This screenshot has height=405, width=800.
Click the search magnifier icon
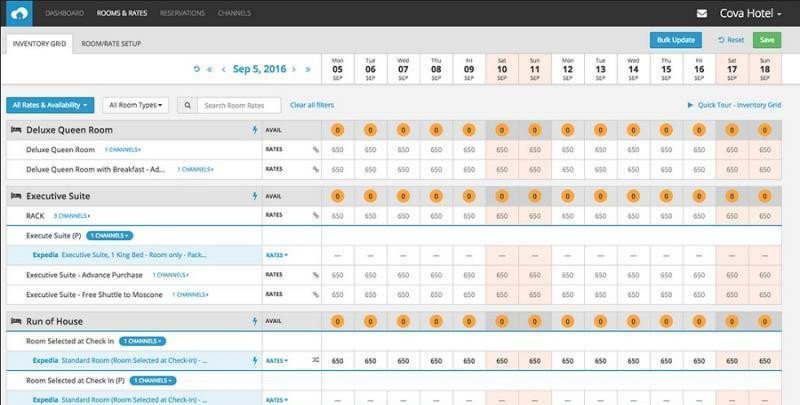pyautogui.click(x=187, y=105)
